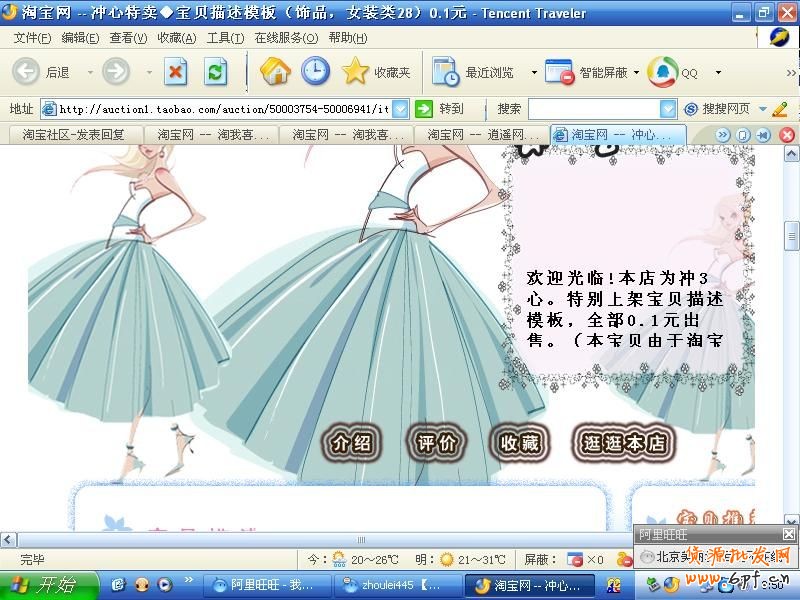Open the 工具(T) menu
Image resolution: width=800 pixels, height=600 pixels.
pyautogui.click(x=224, y=38)
